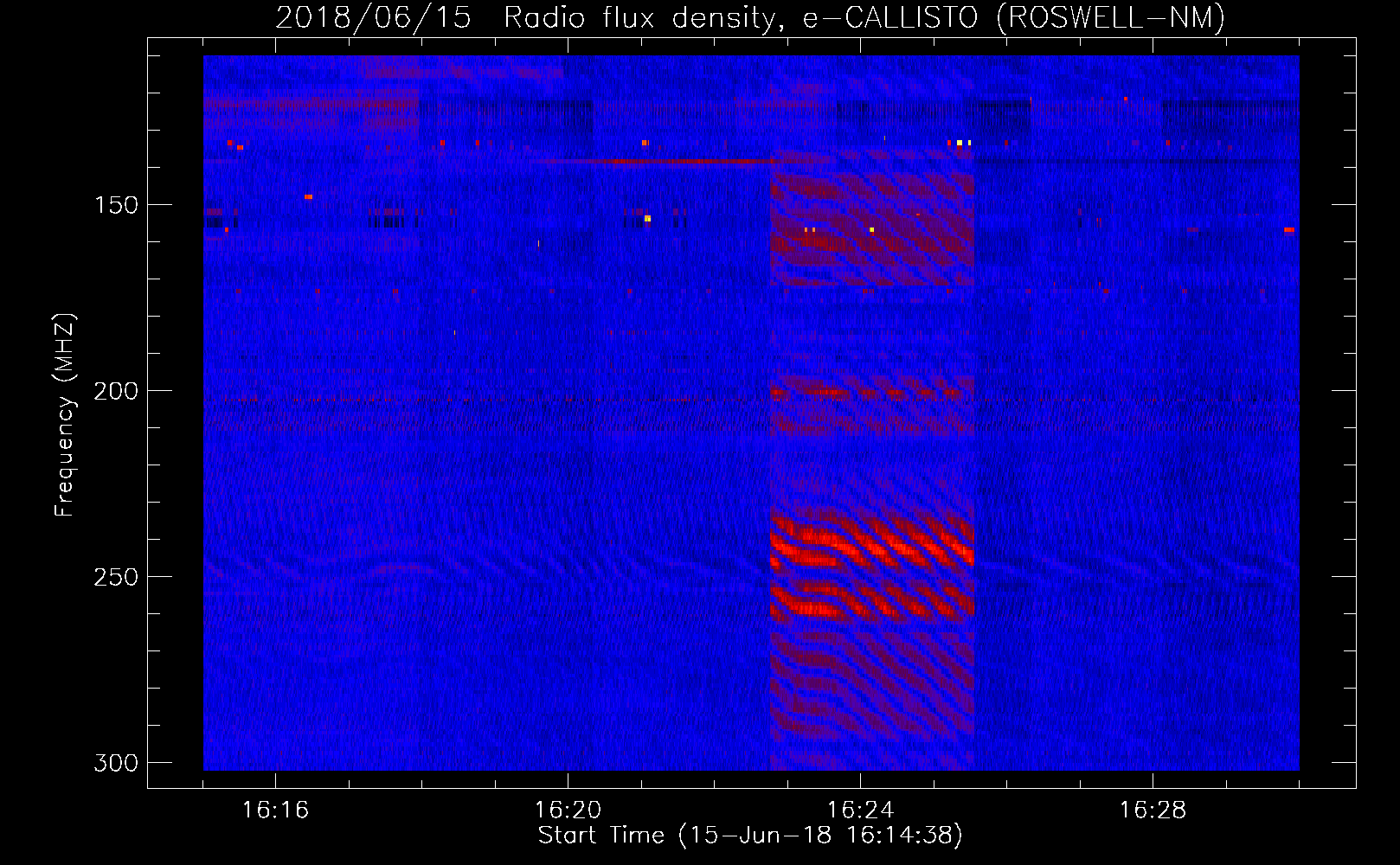Click the 16:16 time tick label
Screen dimensions: 1400x865
(x=275, y=811)
